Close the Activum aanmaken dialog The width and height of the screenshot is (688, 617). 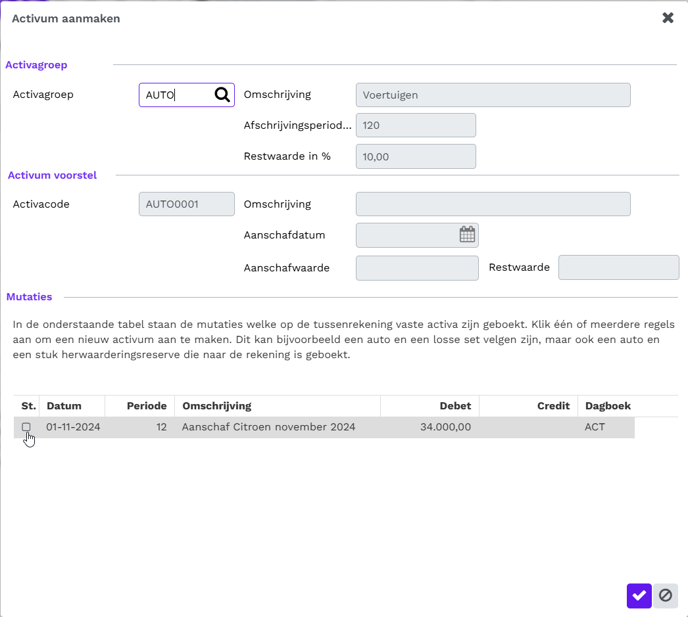(x=668, y=18)
